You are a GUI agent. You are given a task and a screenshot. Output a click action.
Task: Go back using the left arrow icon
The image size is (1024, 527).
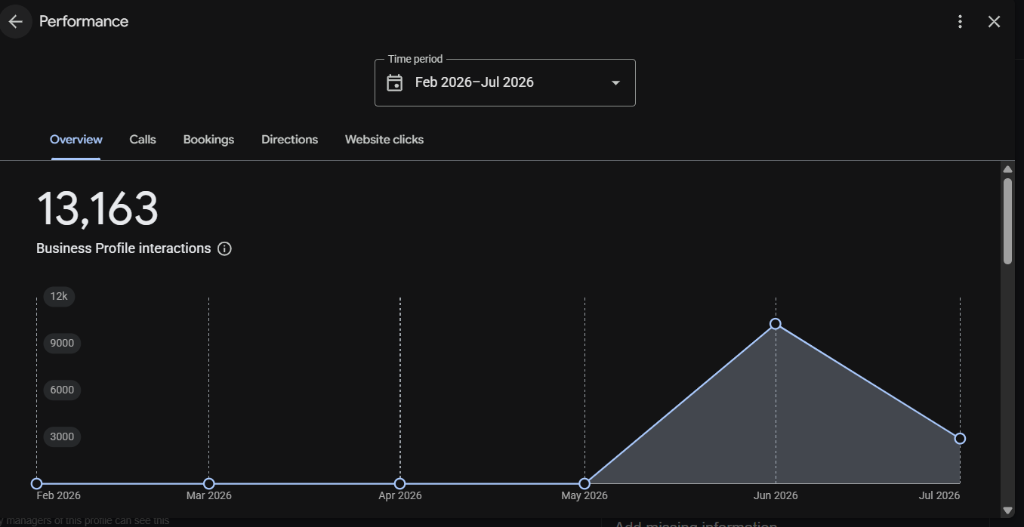click(x=15, y=22)
